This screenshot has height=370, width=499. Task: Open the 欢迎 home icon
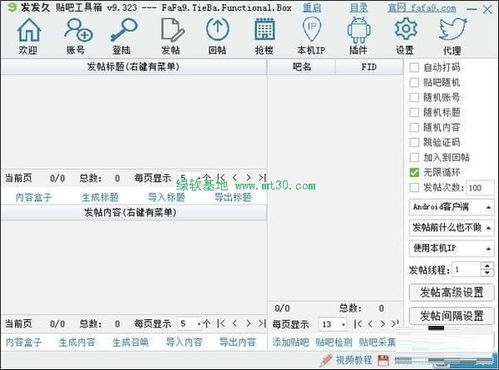[x=29, y=30]
